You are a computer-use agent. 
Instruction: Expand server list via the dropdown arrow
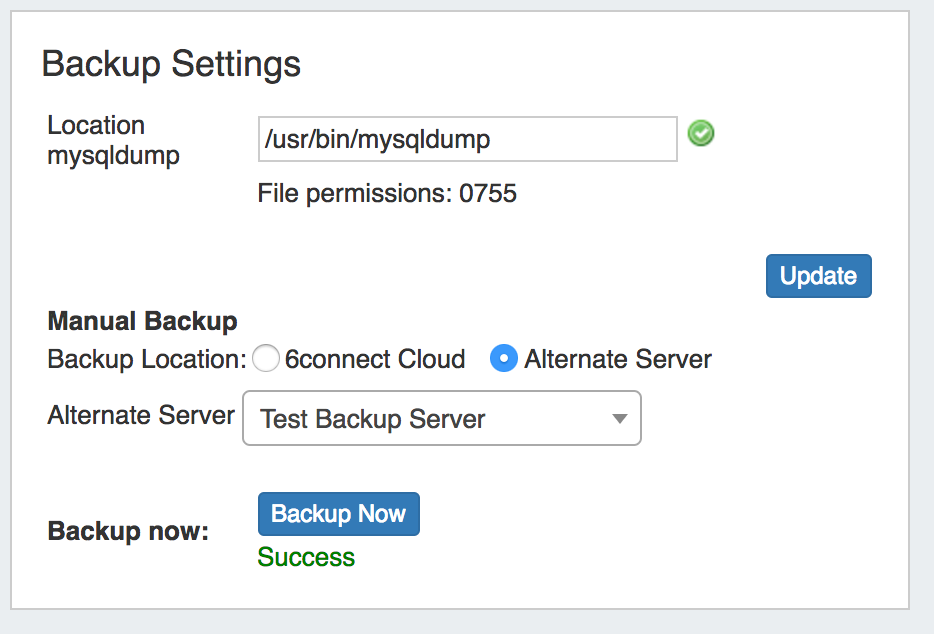pyautogui.click(x=619, y=418)
